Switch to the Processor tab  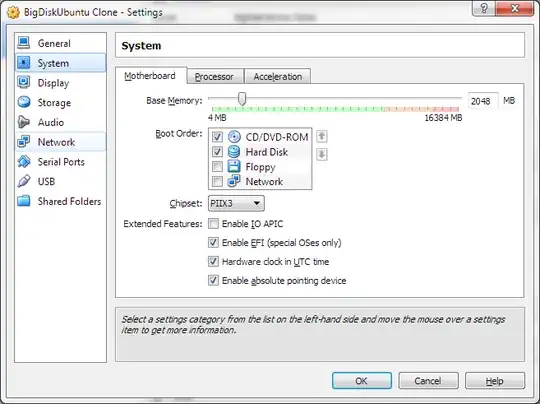coord(214,76)
